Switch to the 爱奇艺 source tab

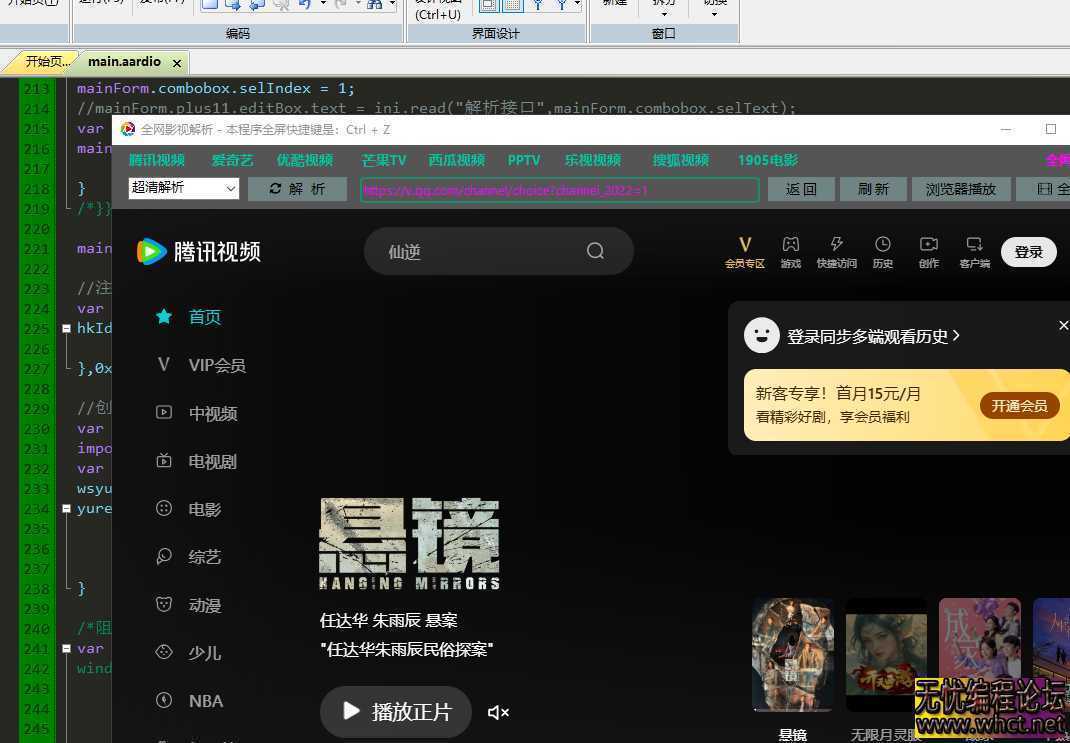(x=232, y=159)
